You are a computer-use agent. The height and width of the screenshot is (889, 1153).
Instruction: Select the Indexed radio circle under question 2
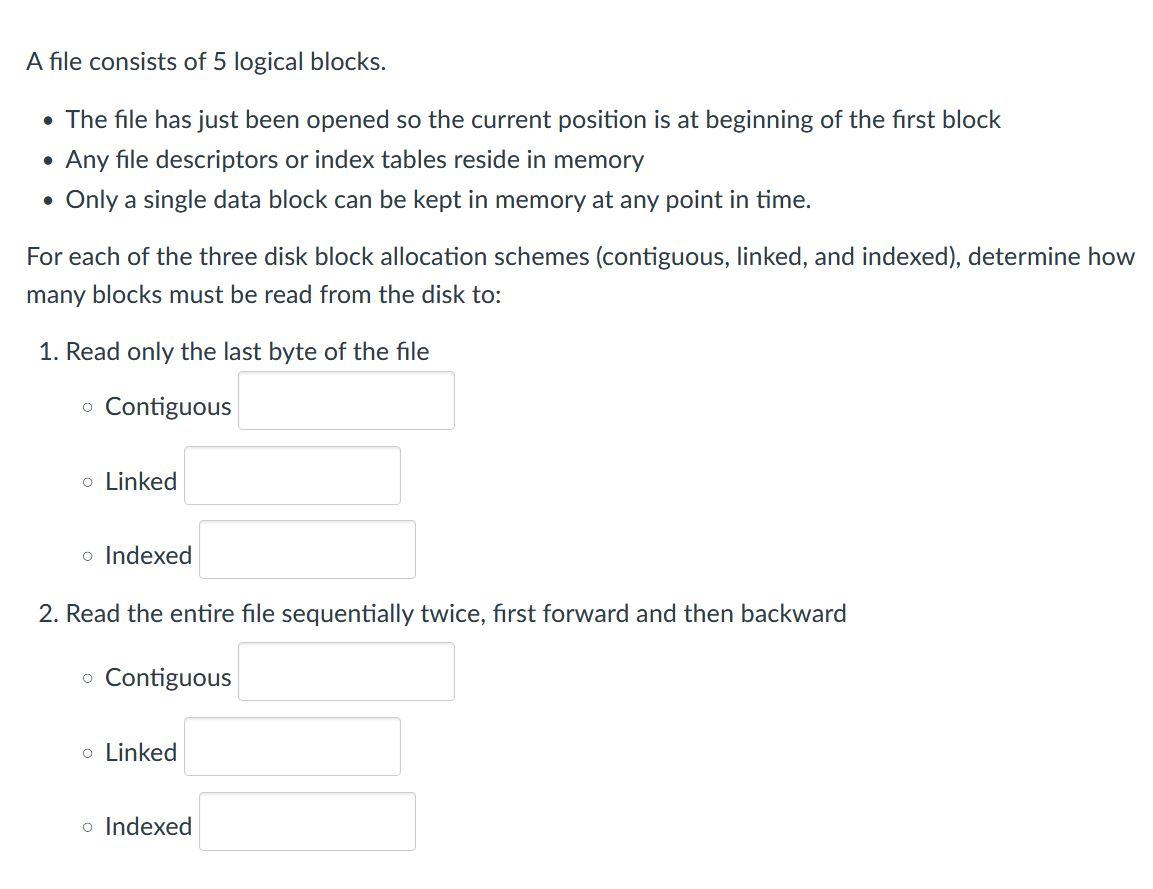click(87, 826)
